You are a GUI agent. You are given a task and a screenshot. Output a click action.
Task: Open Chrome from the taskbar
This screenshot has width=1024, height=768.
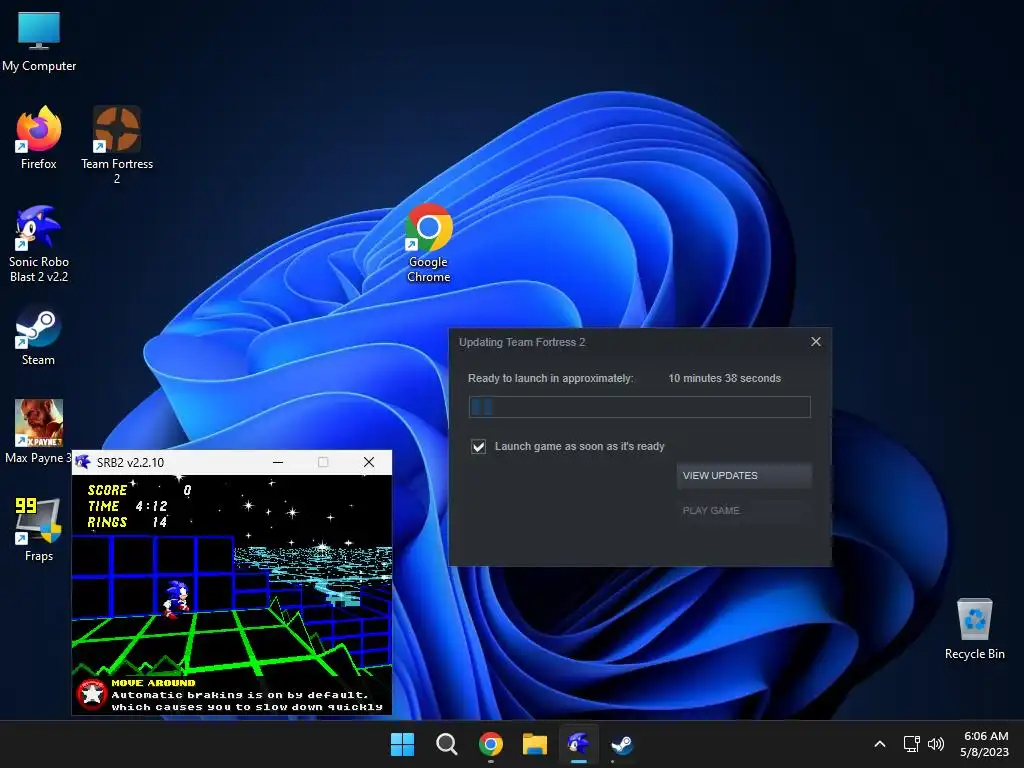pos(490,744)
